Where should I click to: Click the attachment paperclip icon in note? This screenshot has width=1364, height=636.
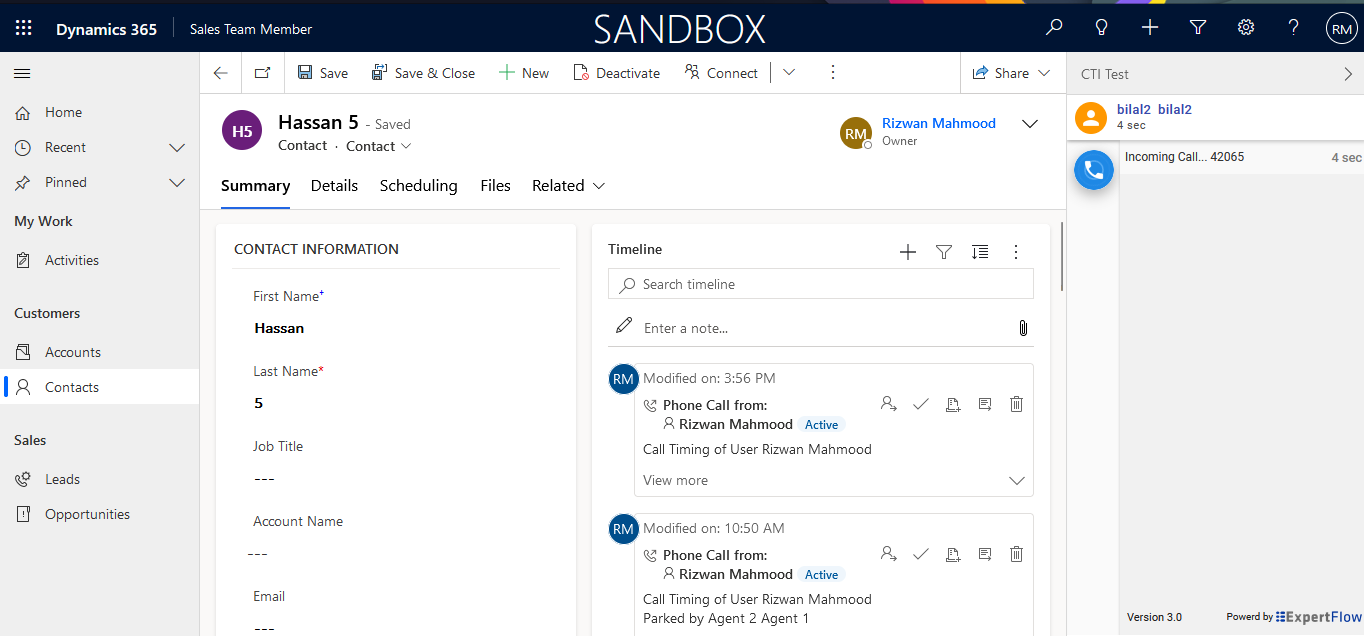tap(1022, 328)
